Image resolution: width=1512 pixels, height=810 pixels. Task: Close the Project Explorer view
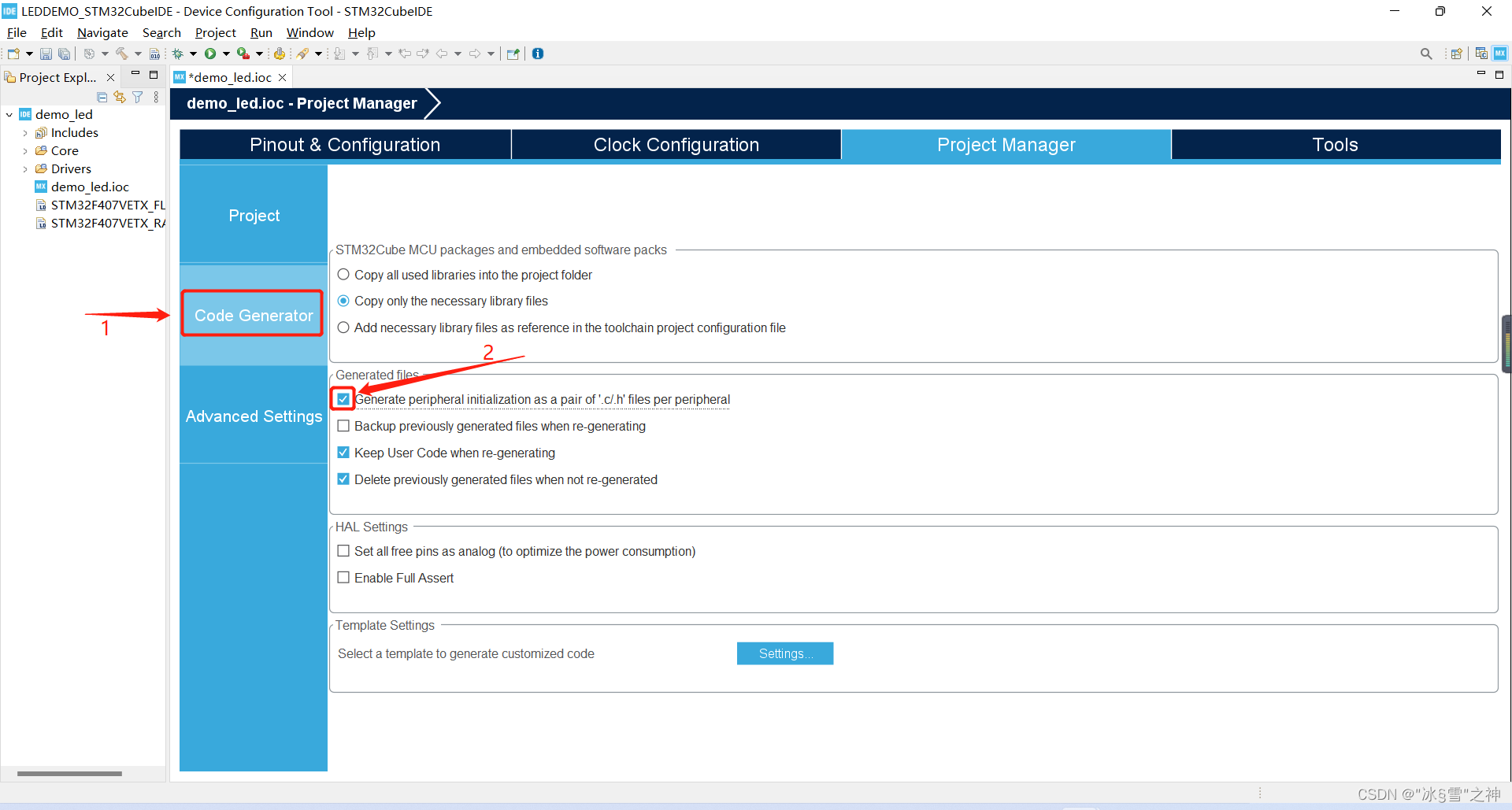tap(111, 77)
